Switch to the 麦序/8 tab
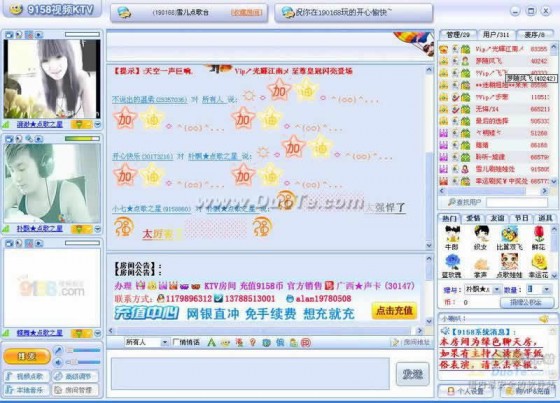560x403 pixels. coord(535,35)
